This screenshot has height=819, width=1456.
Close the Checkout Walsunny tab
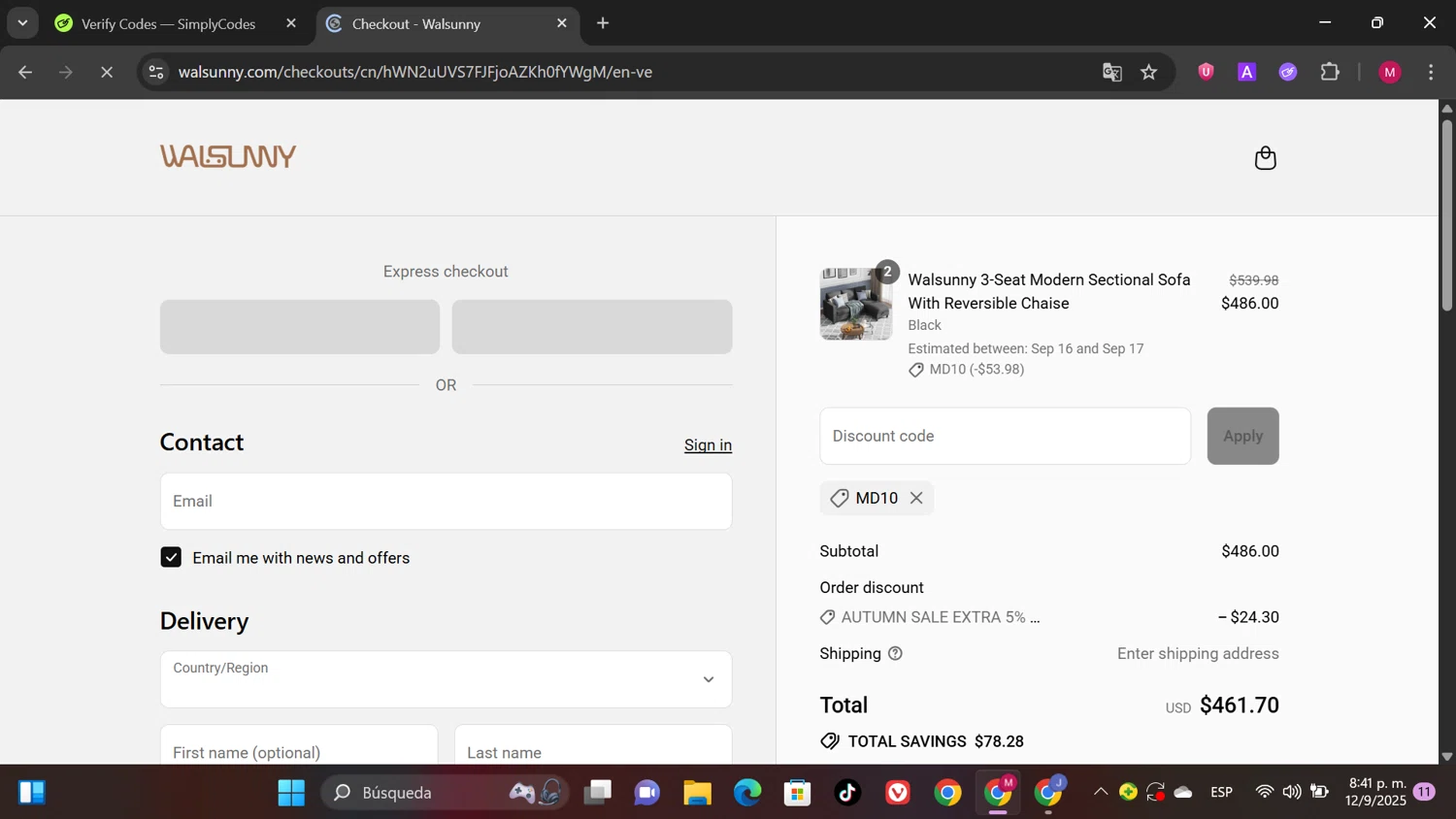click(x=562, y=23)
